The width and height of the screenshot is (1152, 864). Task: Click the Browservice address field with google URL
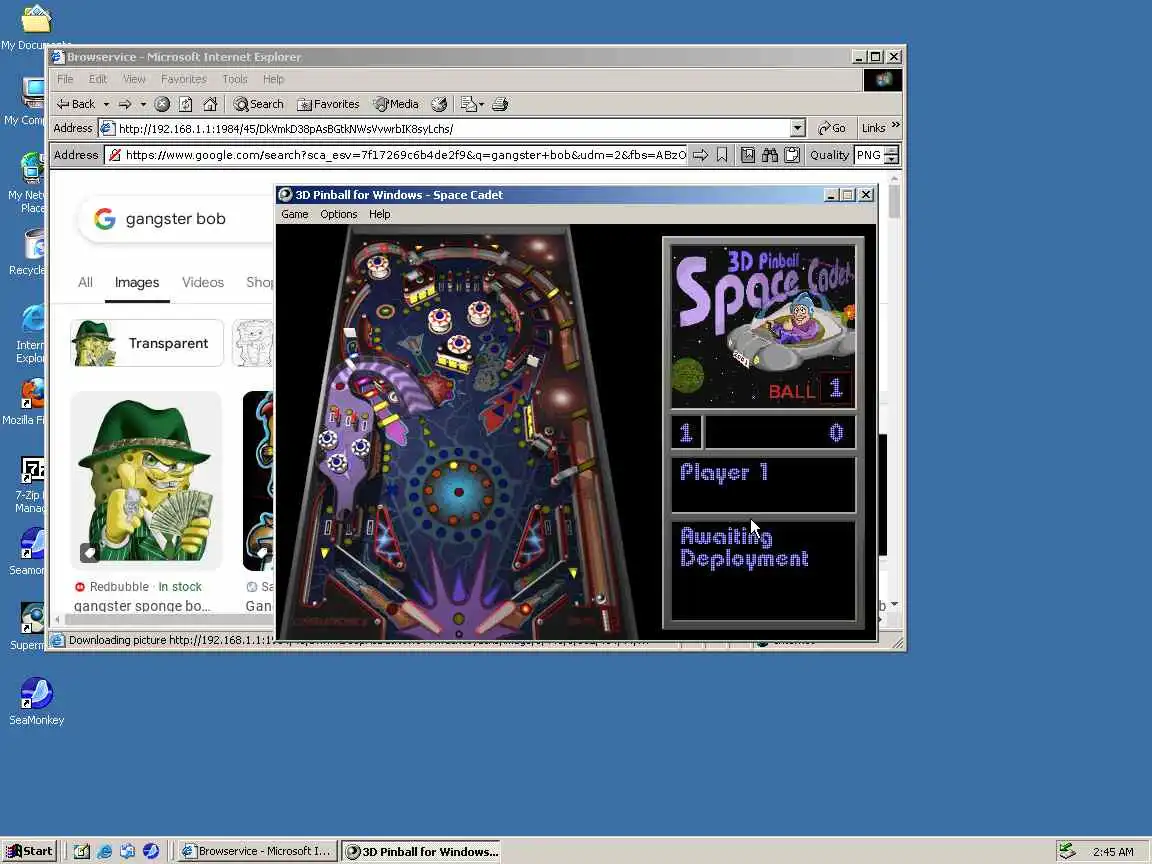pos(395,155)
